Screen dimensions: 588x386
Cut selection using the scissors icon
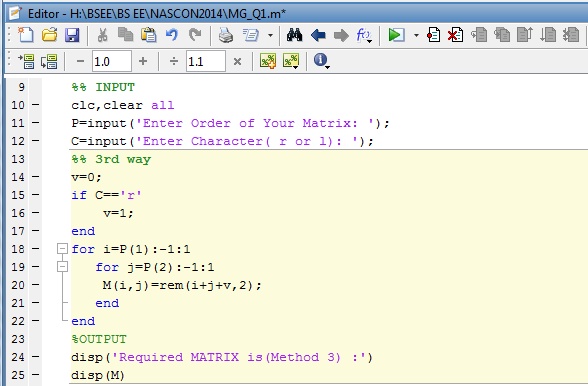[x=102, y=35]
